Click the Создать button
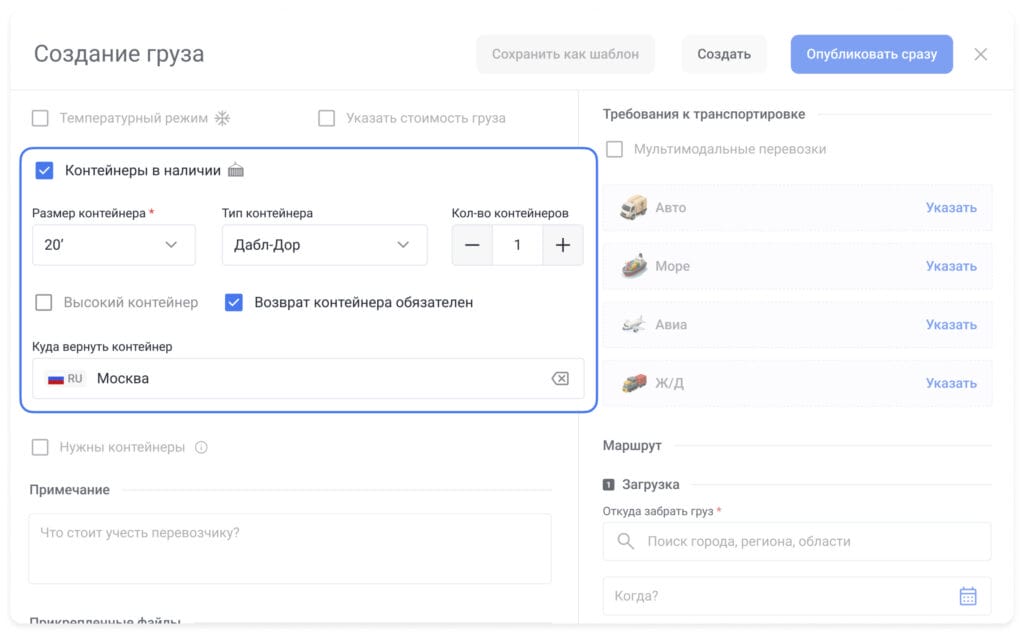 pos(724,54)
